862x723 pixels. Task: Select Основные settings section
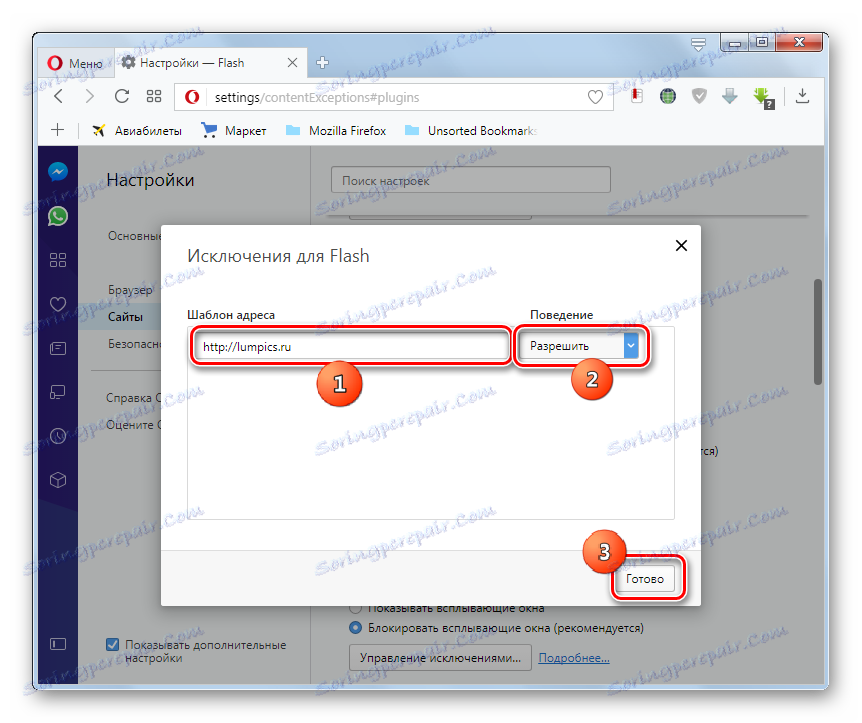coord(135,236)
